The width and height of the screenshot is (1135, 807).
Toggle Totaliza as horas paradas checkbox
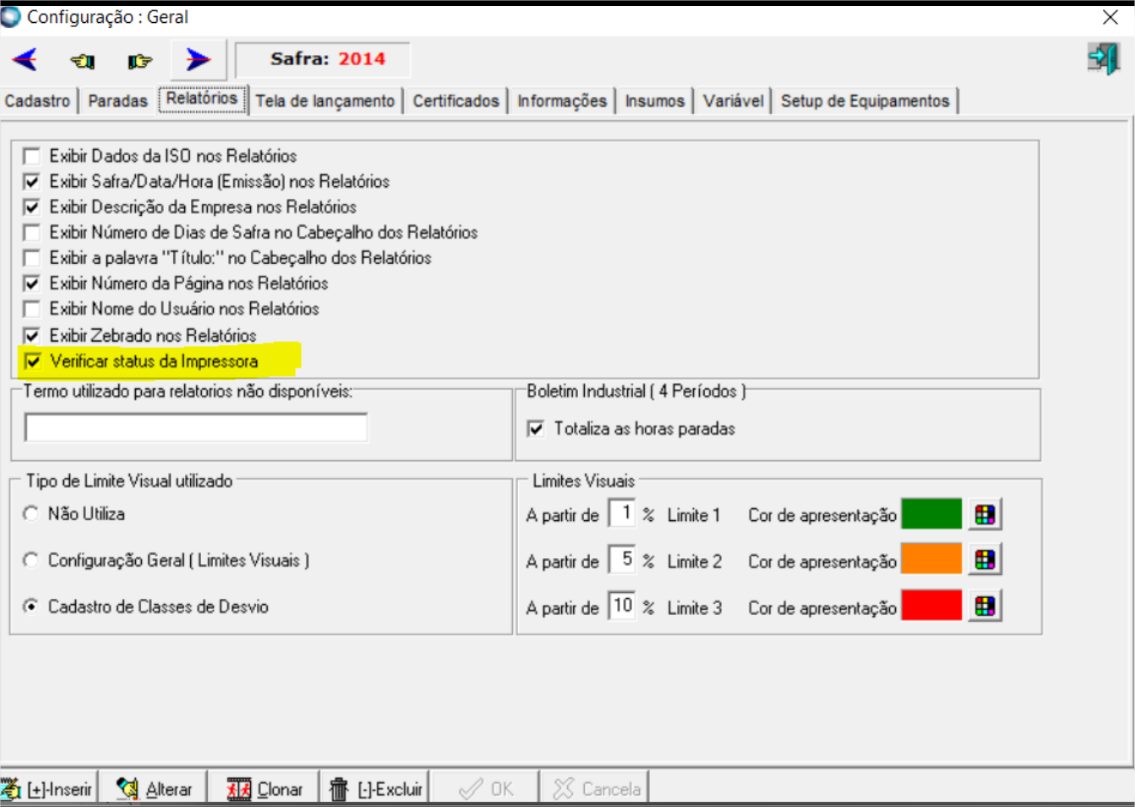pyautogui.click(x=536, y=429)
